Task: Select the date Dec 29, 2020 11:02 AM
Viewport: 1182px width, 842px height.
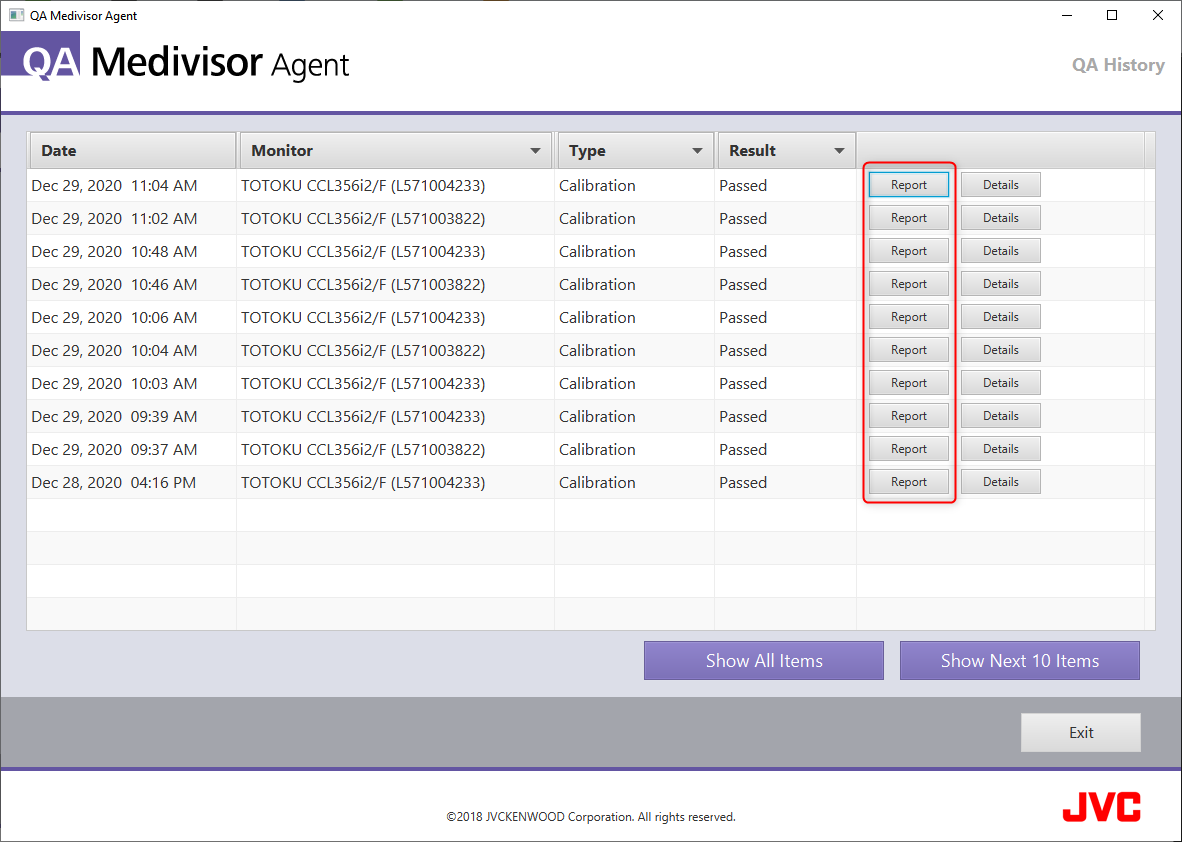Action: (x=115, y=219)
